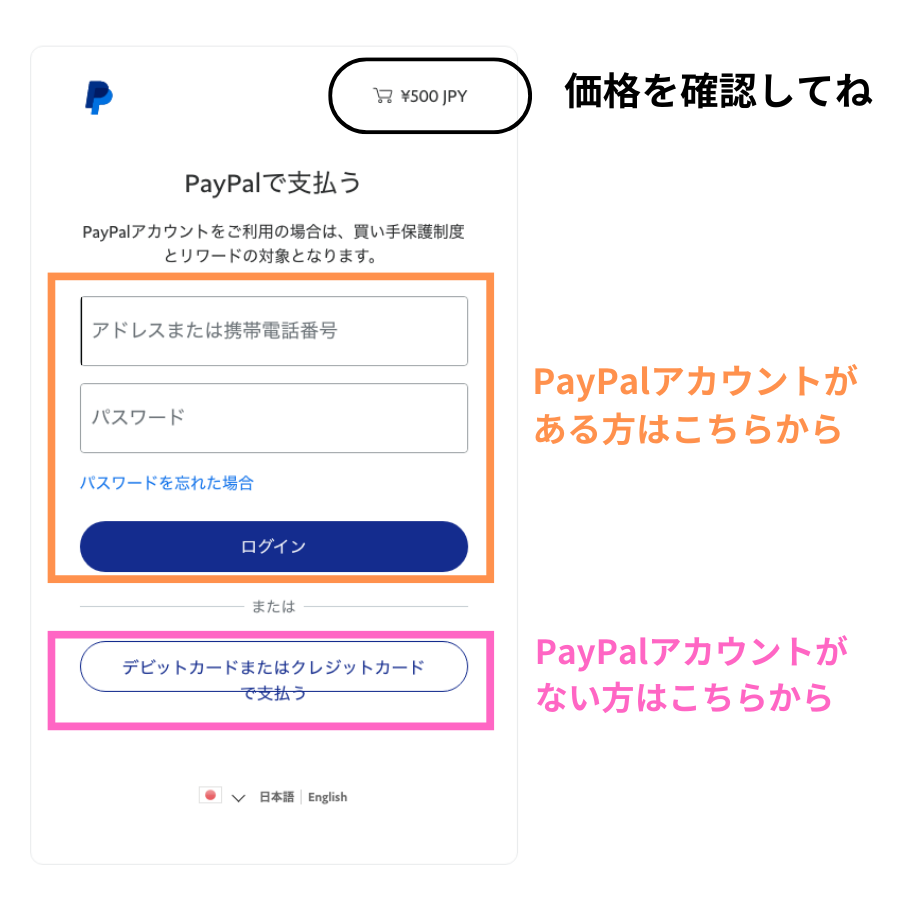This screenshot has height=900, width=900.
Task: Click the buyer protection description text
Action: coord(273,243)
